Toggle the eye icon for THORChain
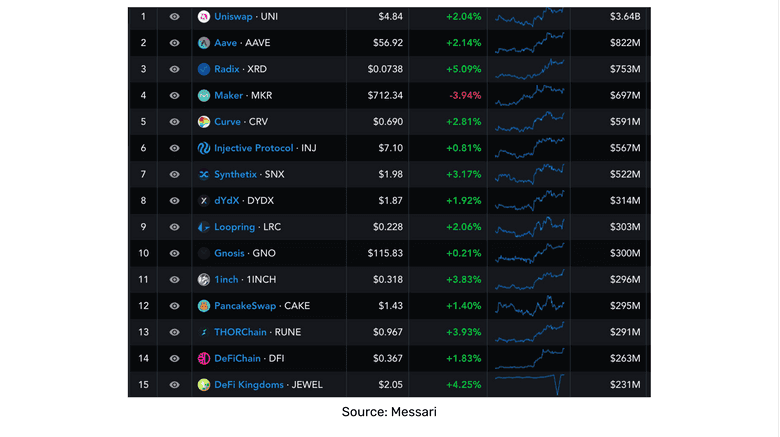The height and width of the screenshot is (437, 780). coord(175,332)
